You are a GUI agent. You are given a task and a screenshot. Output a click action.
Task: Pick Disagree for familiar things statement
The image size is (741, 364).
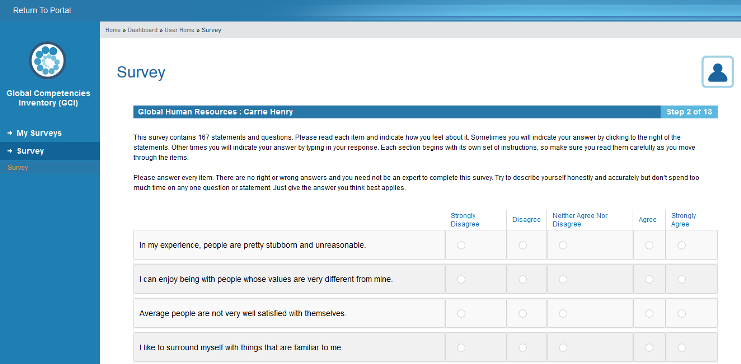(x=523, y=347)
